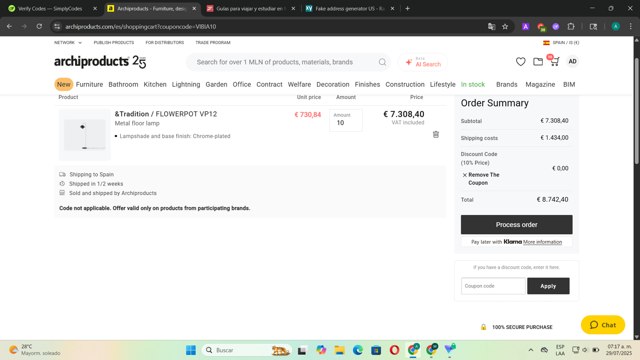Open Publish Products link

pos(114,42)
